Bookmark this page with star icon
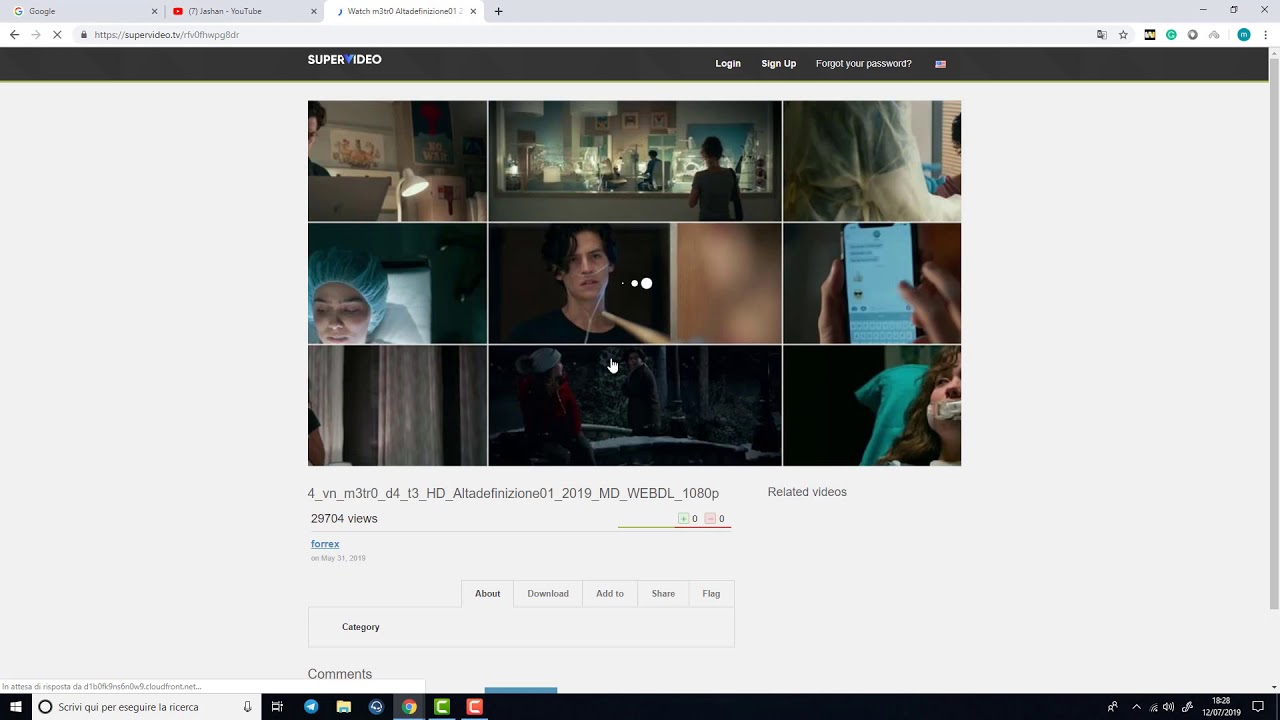Viewport: 1280px width, 720px height. [x=1123, y=34]
